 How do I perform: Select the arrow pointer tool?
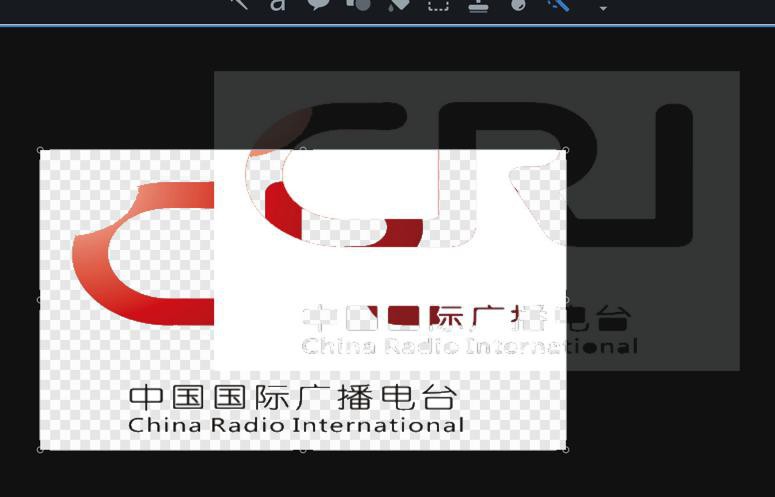239,4
